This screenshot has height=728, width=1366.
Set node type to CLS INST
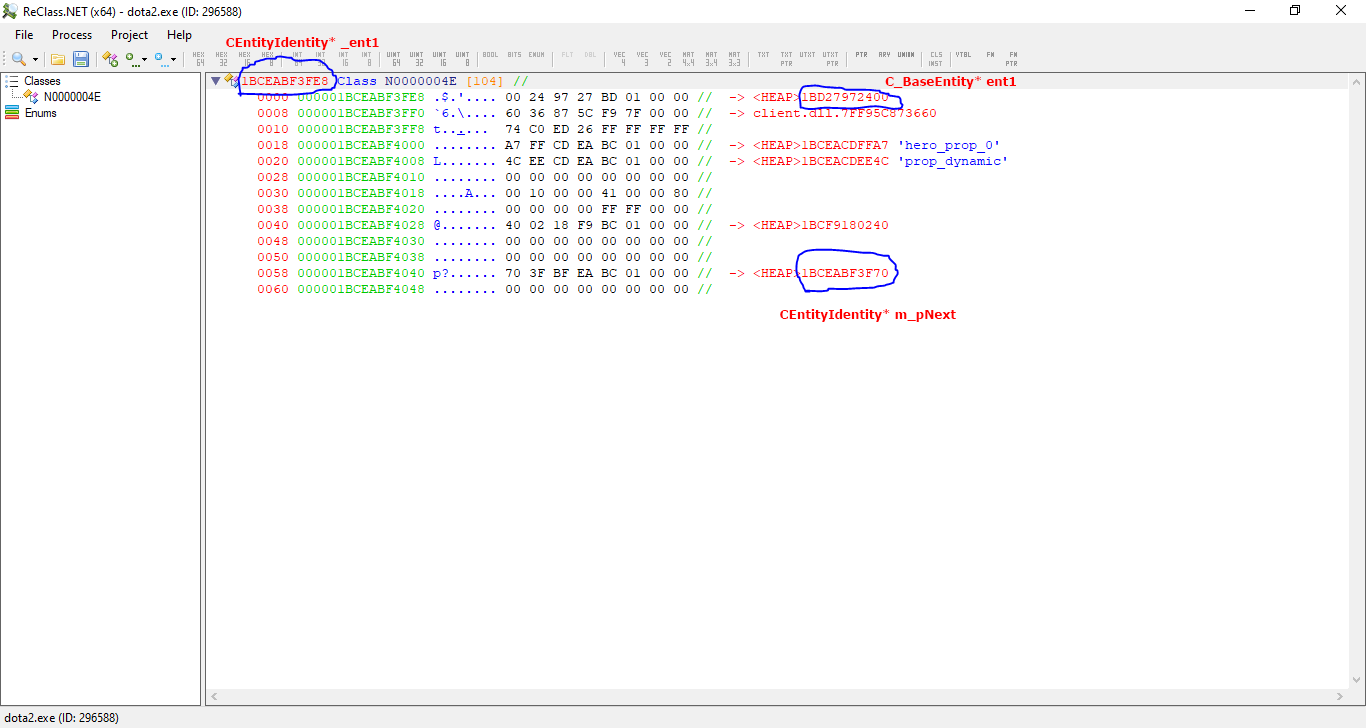(x=936, y=59)
